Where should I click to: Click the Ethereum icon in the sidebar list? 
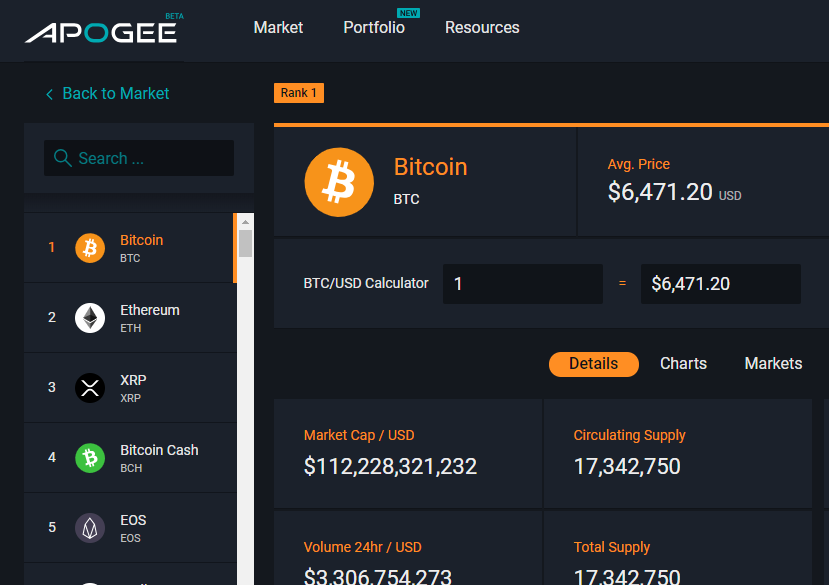[x=90, y=318]
